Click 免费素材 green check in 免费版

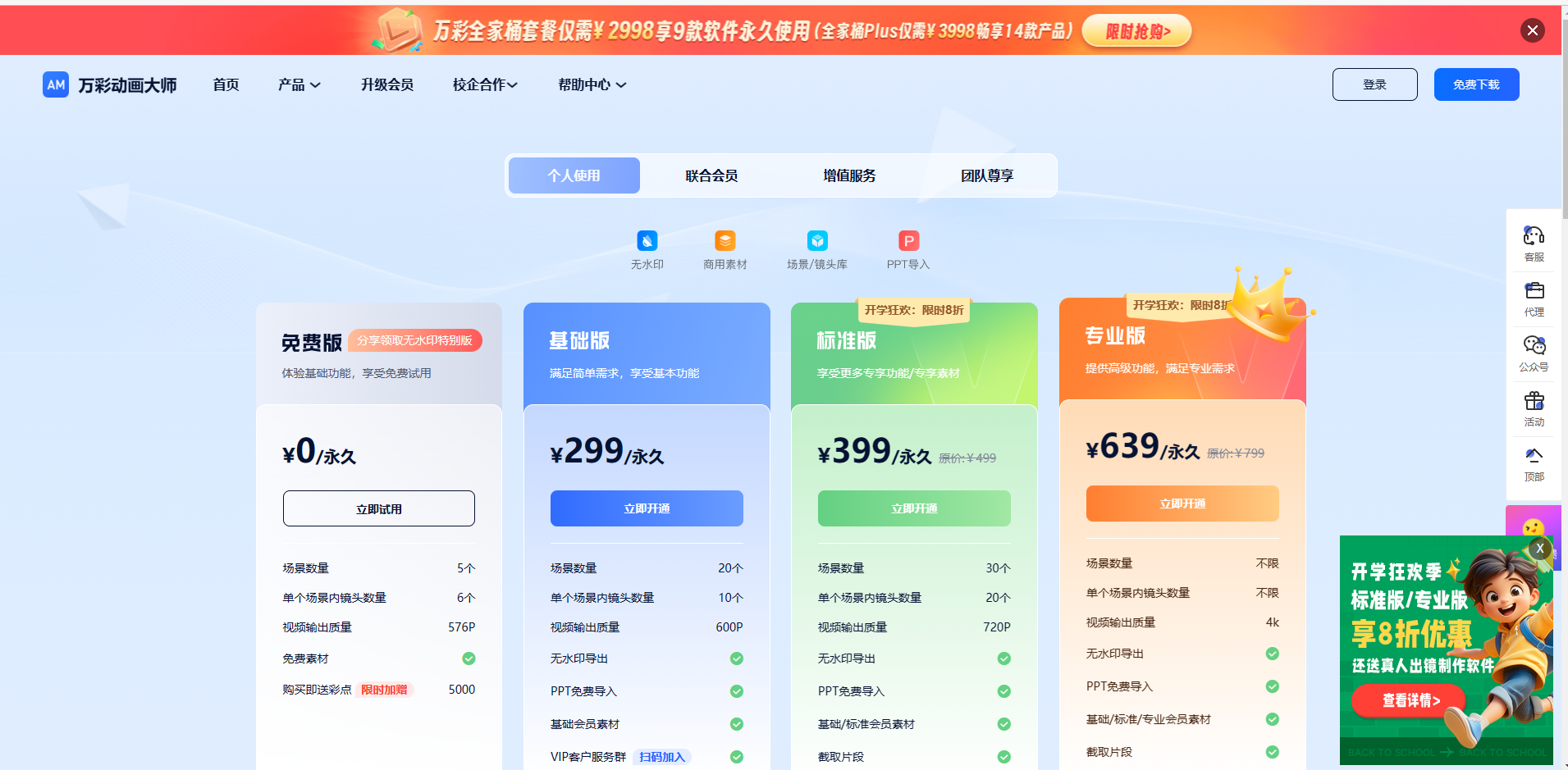(x=469, y=658)
